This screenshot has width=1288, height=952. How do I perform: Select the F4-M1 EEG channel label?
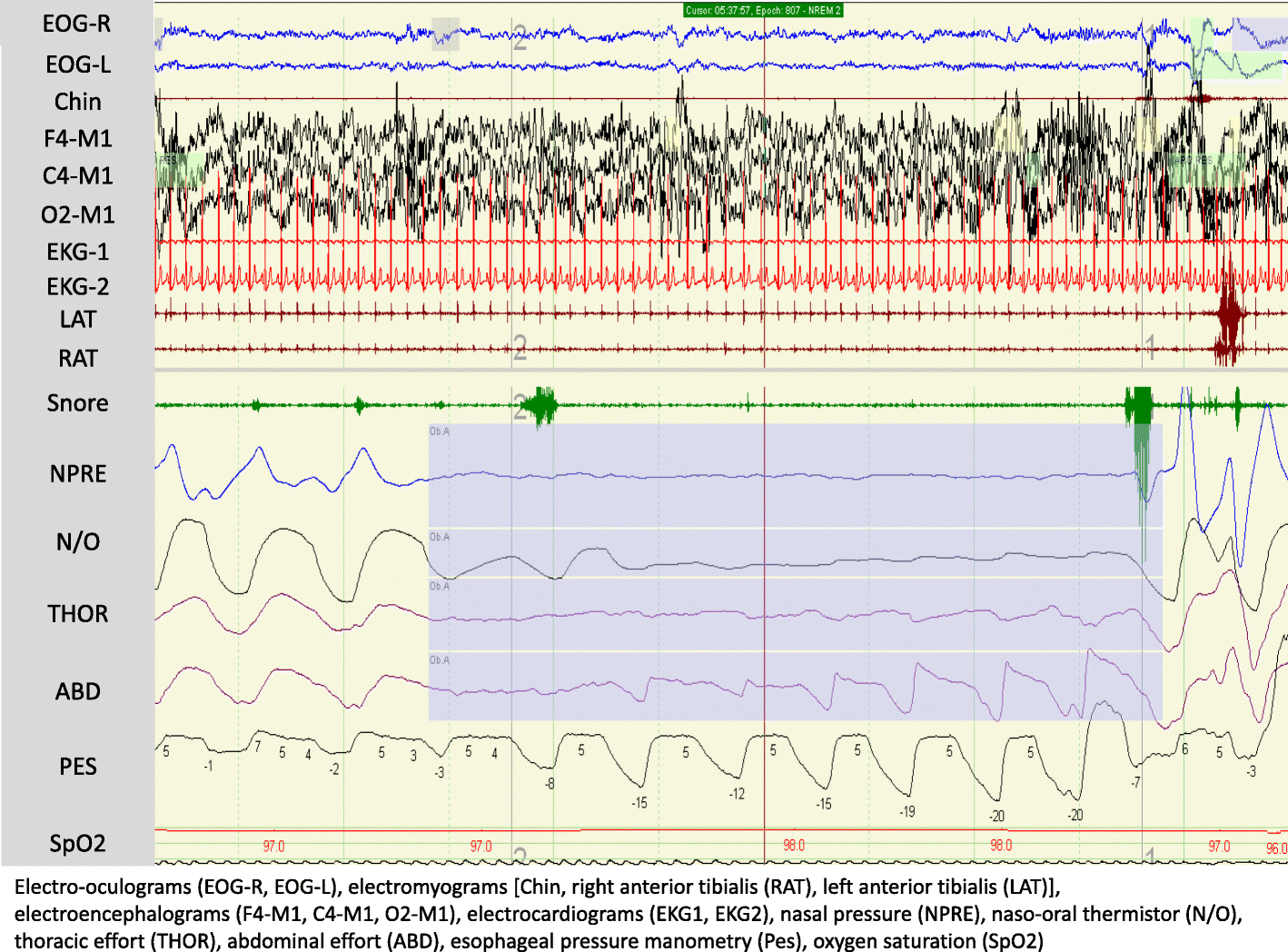(78, 139)
